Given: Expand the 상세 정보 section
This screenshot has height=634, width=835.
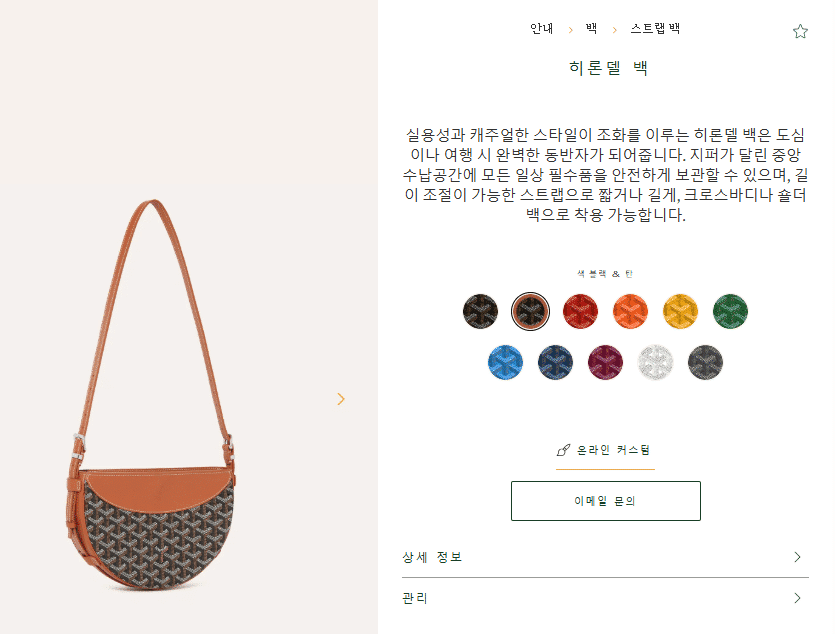Looking at the screenshot, I should point(605,557).
